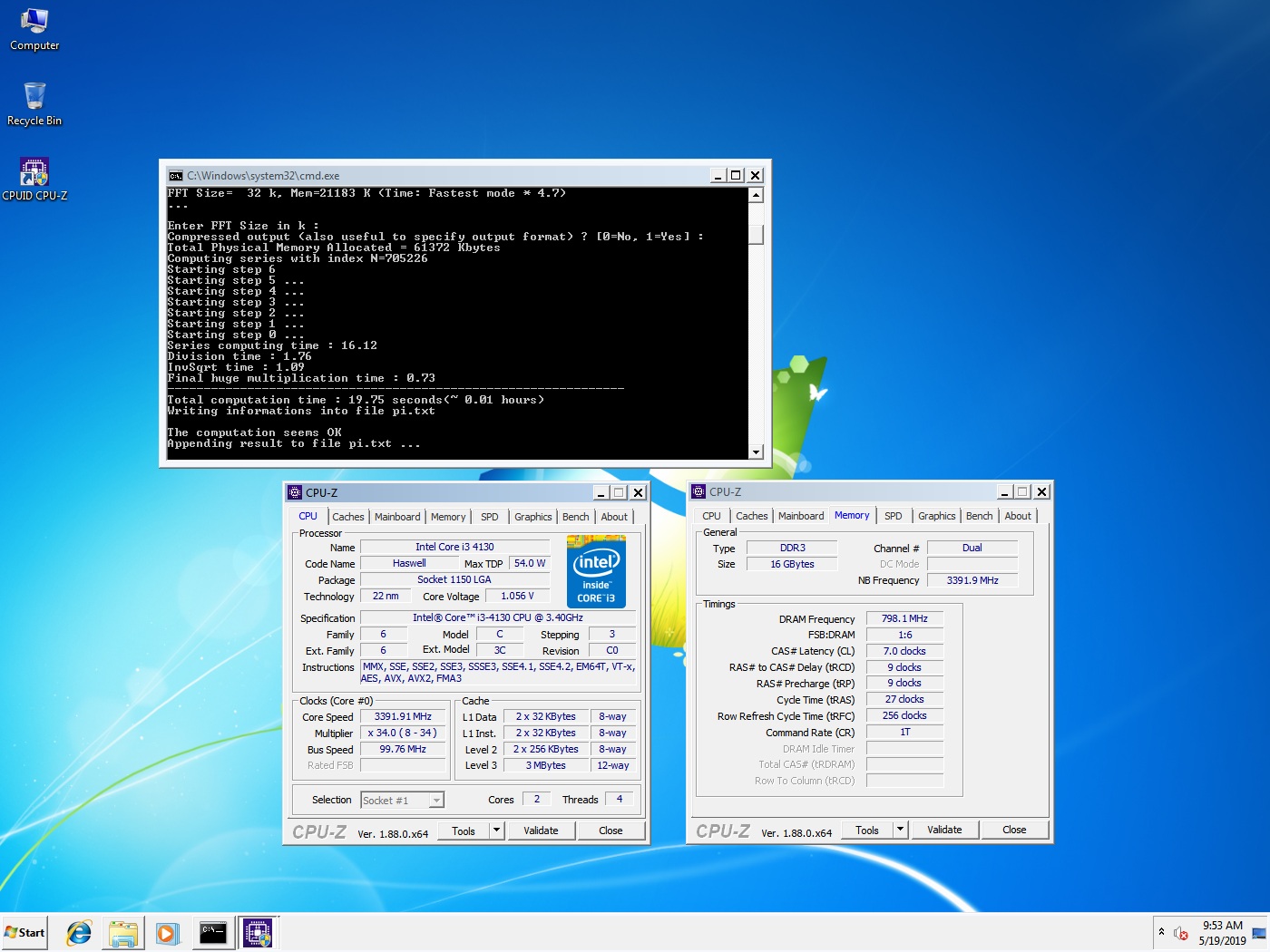Open Internet Explorer from the taskbar

(79, 932)
